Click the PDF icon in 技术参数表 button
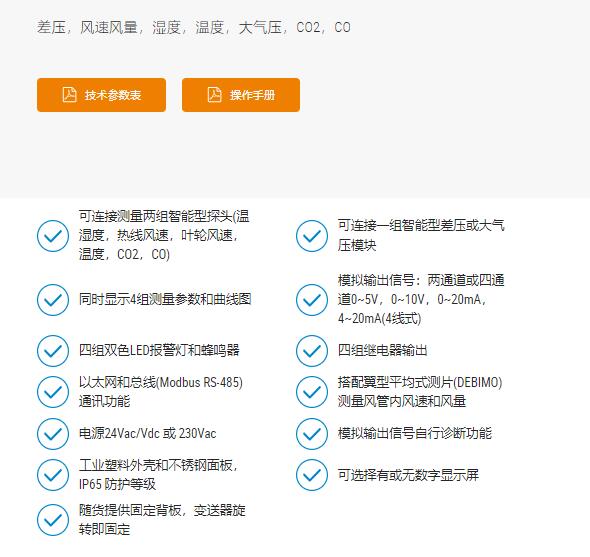590x557 pixels. click(69, 94)
